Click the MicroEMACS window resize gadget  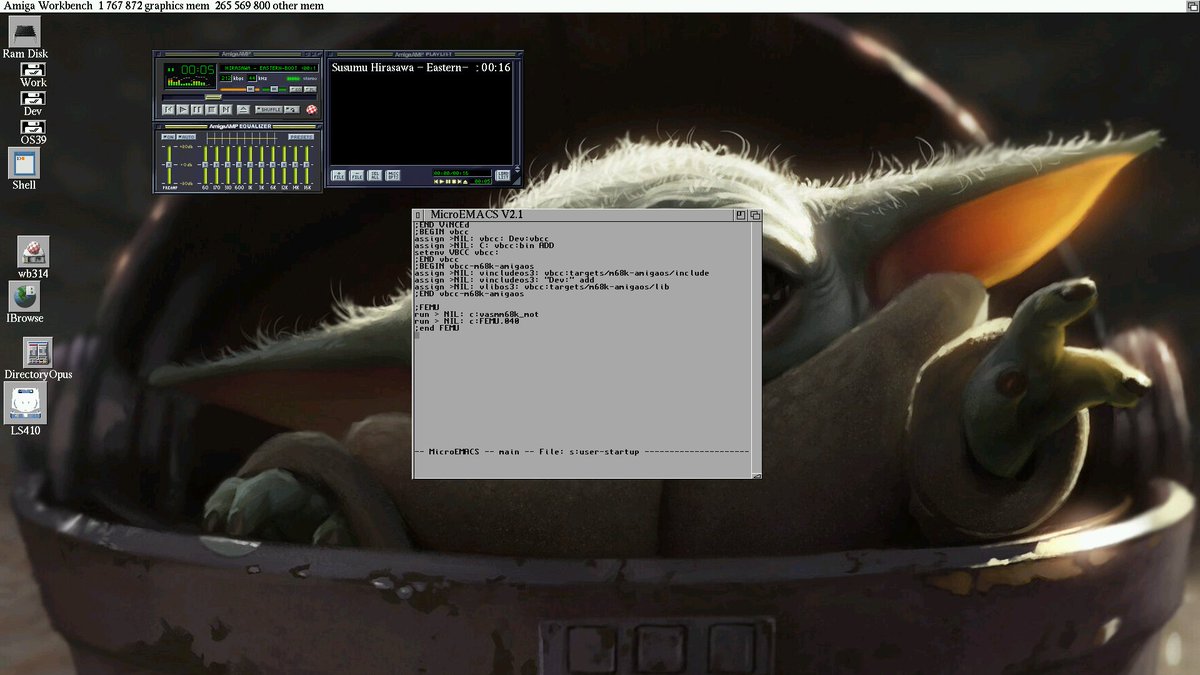756,474
